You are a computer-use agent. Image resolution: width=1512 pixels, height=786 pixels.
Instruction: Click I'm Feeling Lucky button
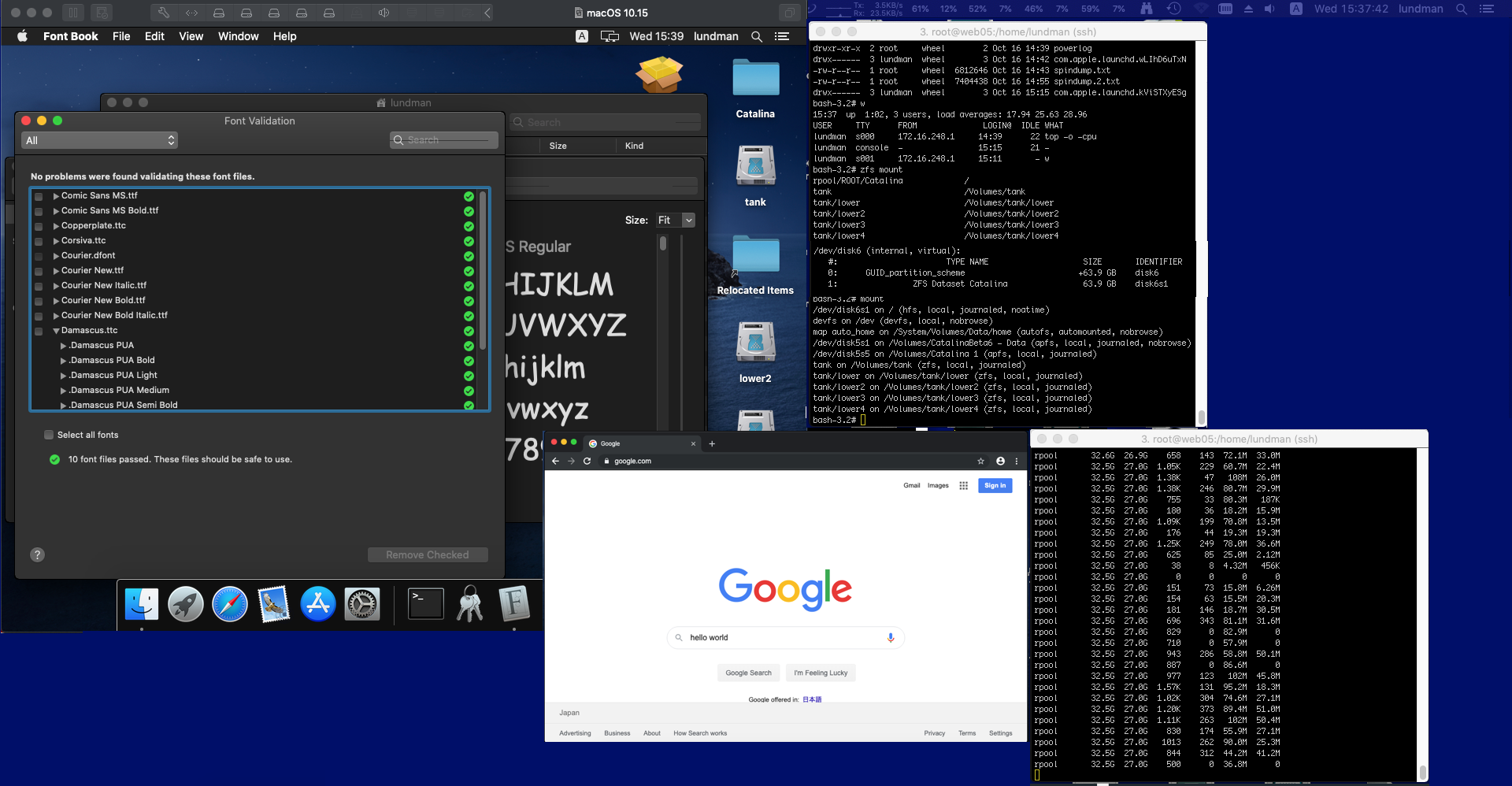pos(821,673)
